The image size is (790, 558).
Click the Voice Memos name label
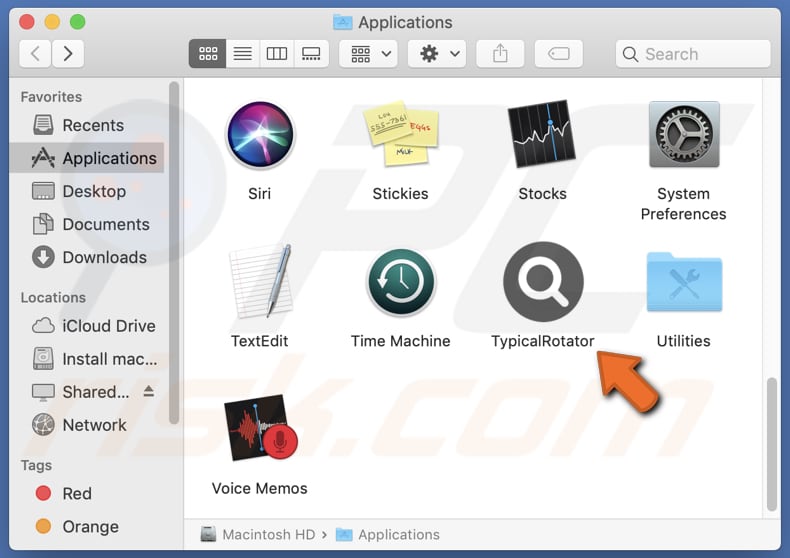(x=259, y=488)
